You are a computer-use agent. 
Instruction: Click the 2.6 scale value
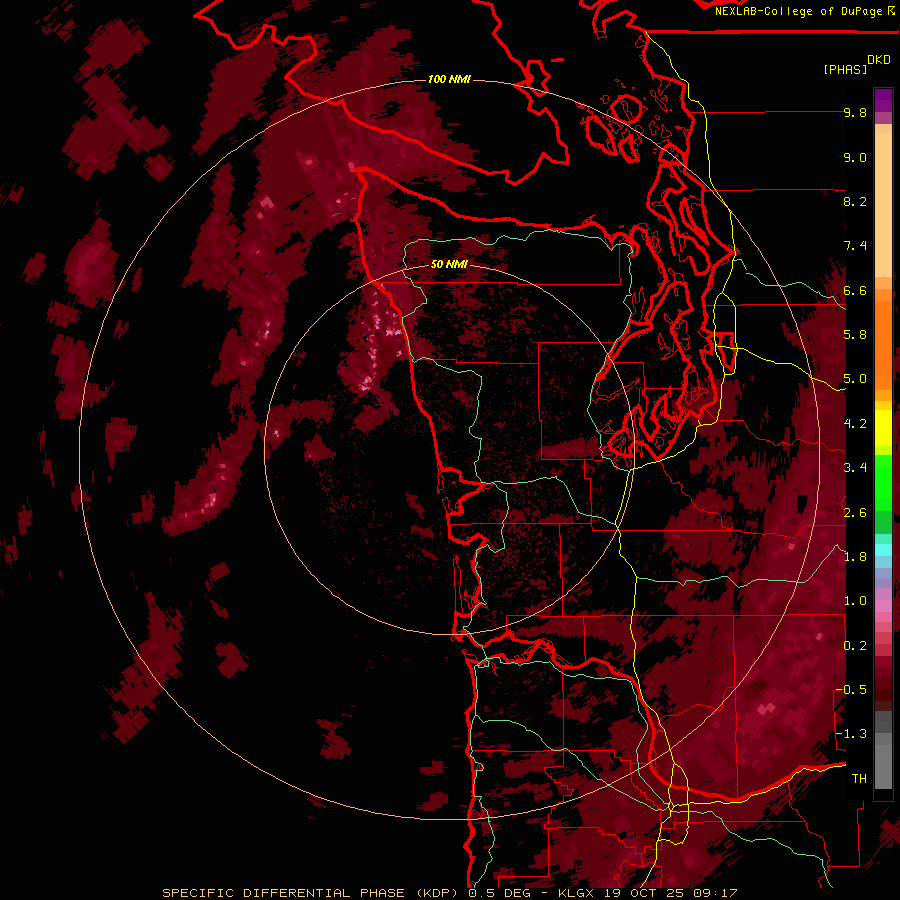[x=855, y=513]
